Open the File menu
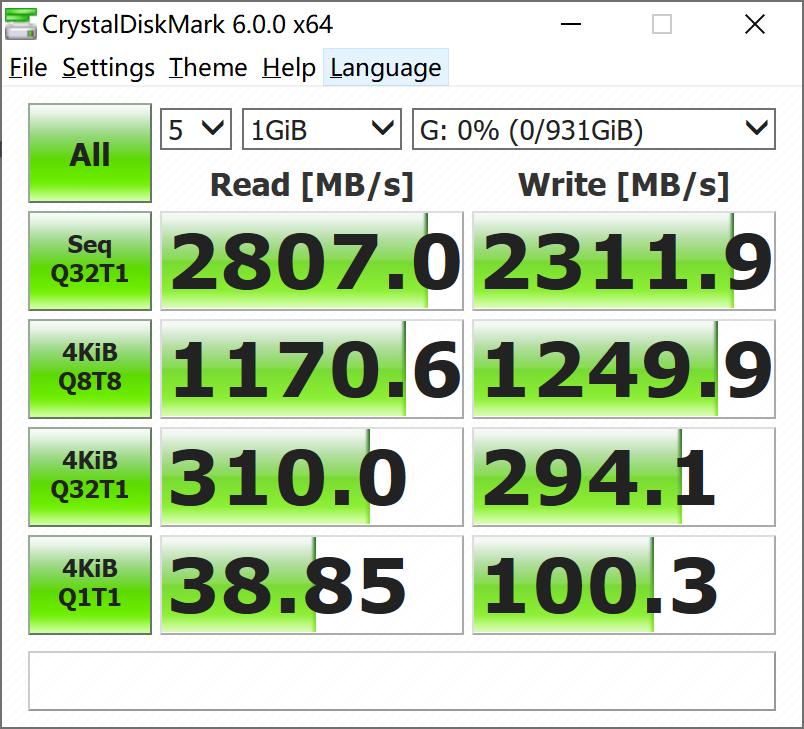804x729 pixels. [28, 68]
